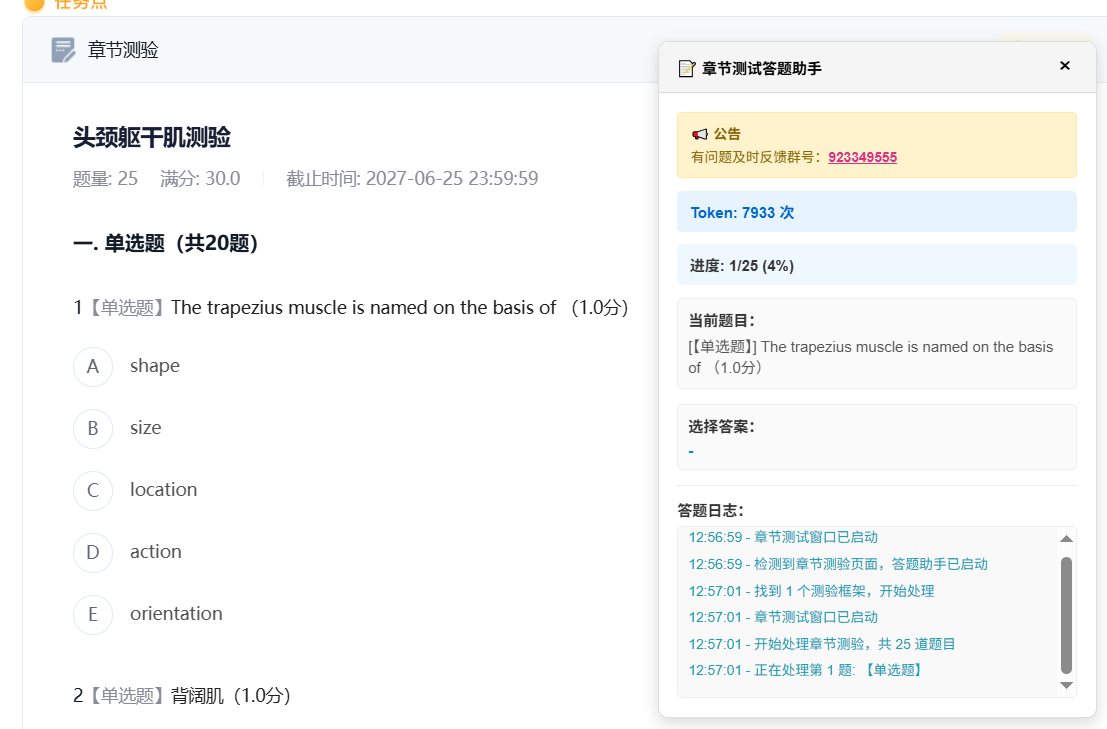This screenshot has height=729, width=1107.
Task: Click the Token: 7933 次 bar
Action: coord(876,212)
